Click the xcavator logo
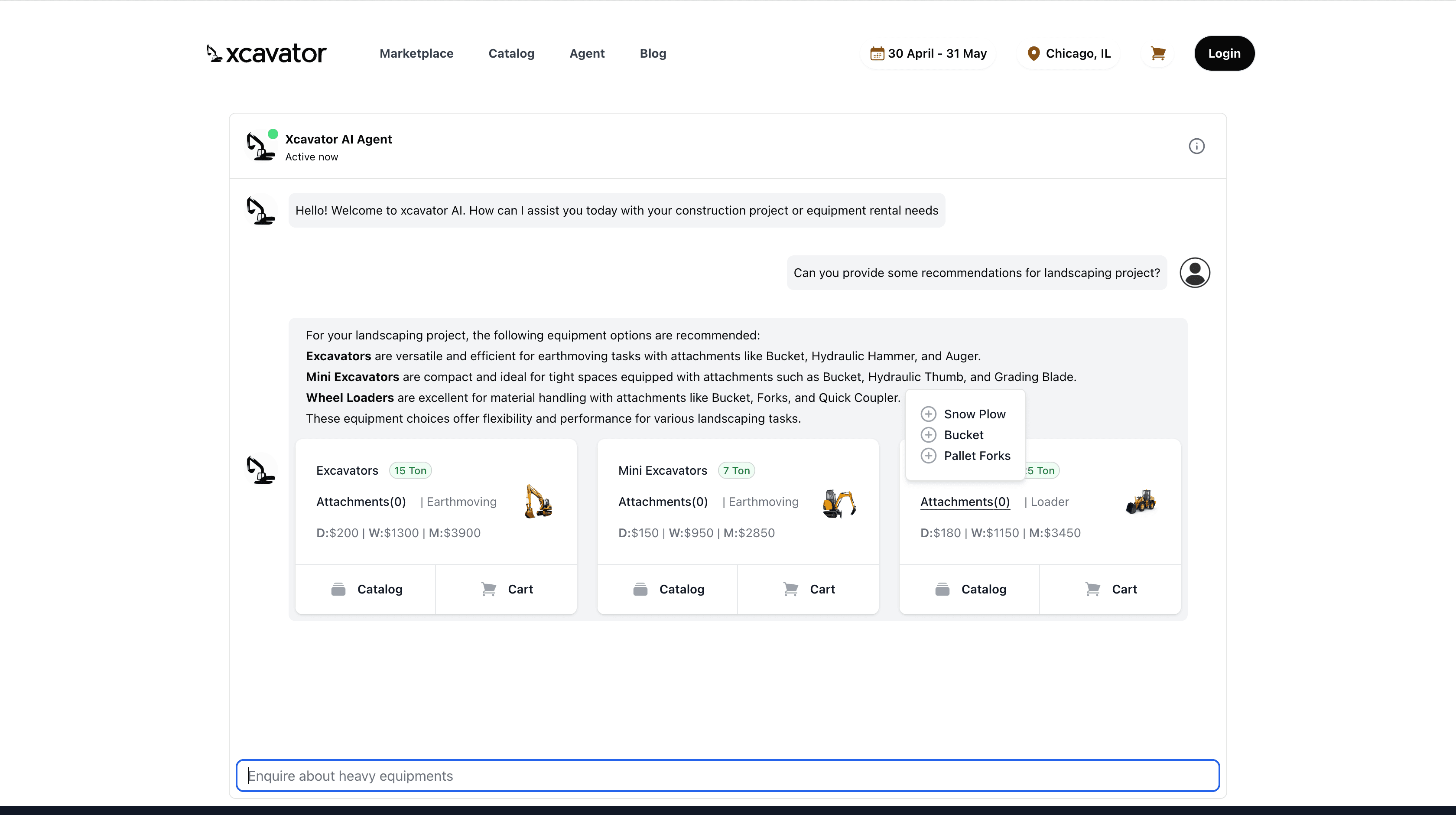The height and width of the screenshot is (815, 1456). (266, 53)
